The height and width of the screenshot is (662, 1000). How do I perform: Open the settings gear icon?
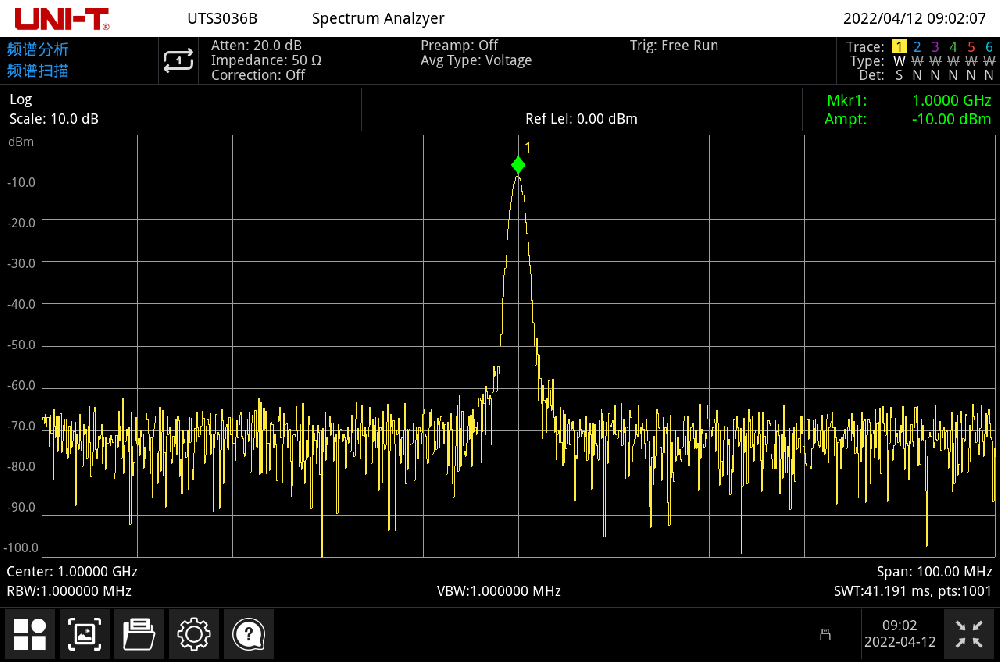click(194, 634)
